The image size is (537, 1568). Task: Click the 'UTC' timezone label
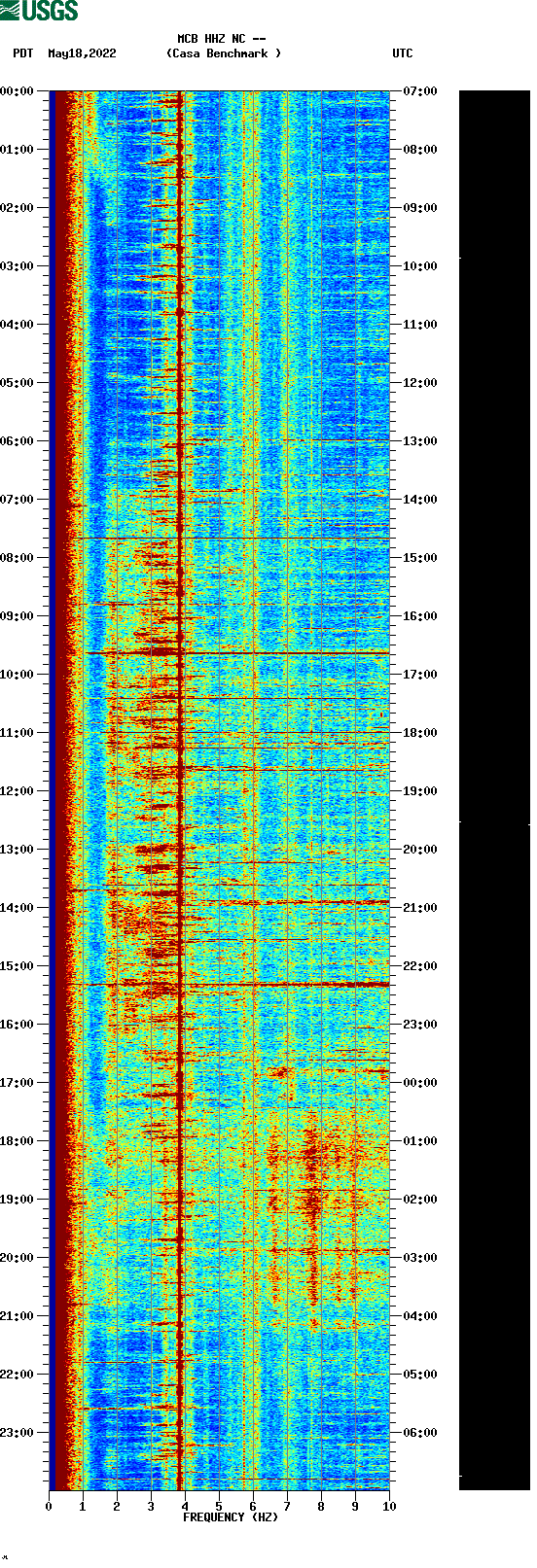tap(403, 53)
